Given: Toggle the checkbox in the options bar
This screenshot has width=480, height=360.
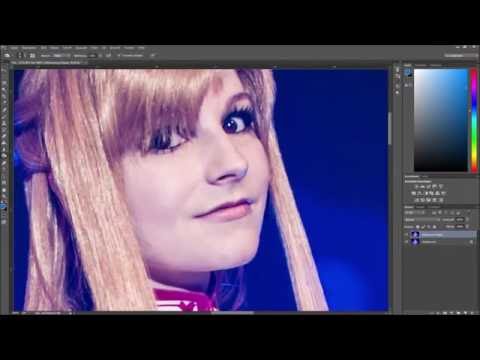Looking at the screenshot, I should (119, 55).
